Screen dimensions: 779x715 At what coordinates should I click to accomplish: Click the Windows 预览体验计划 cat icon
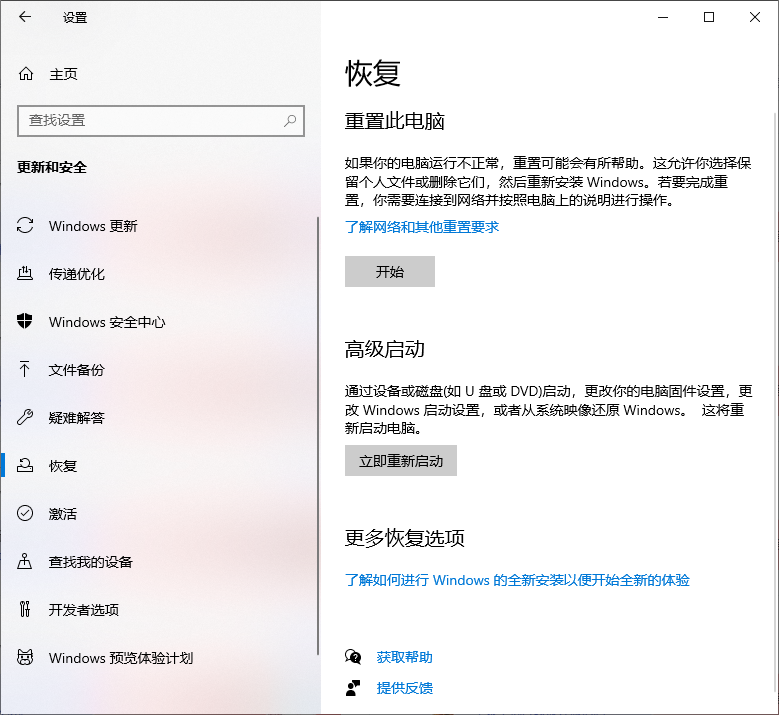click(x=25, y=657)
